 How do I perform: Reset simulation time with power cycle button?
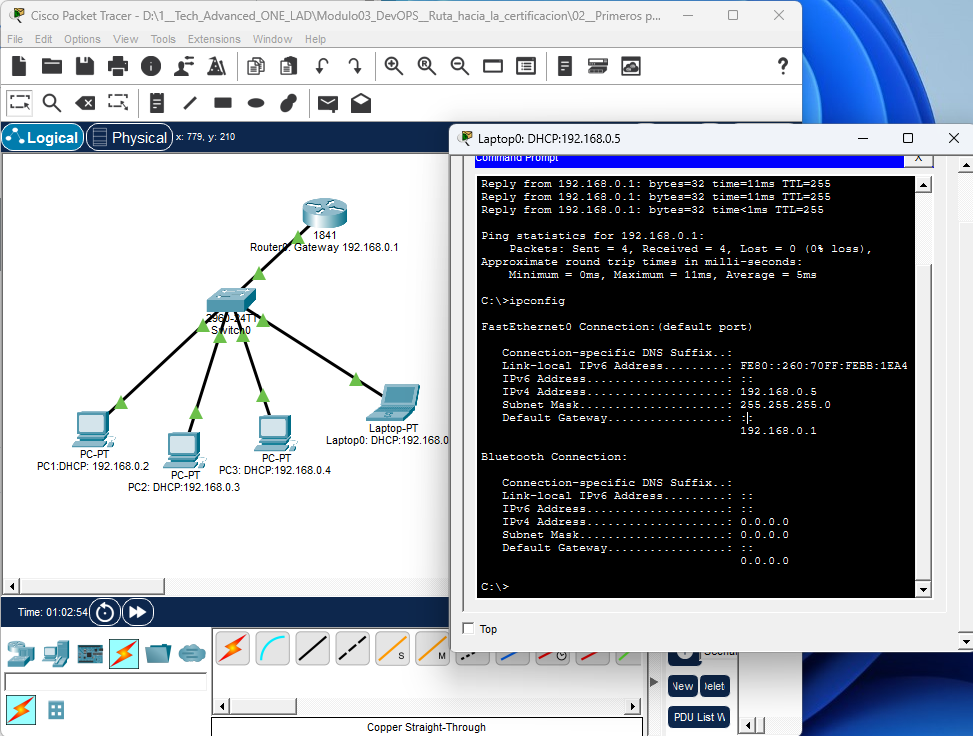105,612
